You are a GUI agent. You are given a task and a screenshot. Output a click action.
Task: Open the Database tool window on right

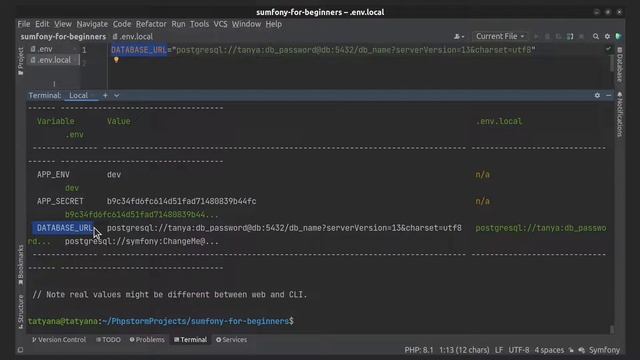pyautogui.click(x=620, y=64)
